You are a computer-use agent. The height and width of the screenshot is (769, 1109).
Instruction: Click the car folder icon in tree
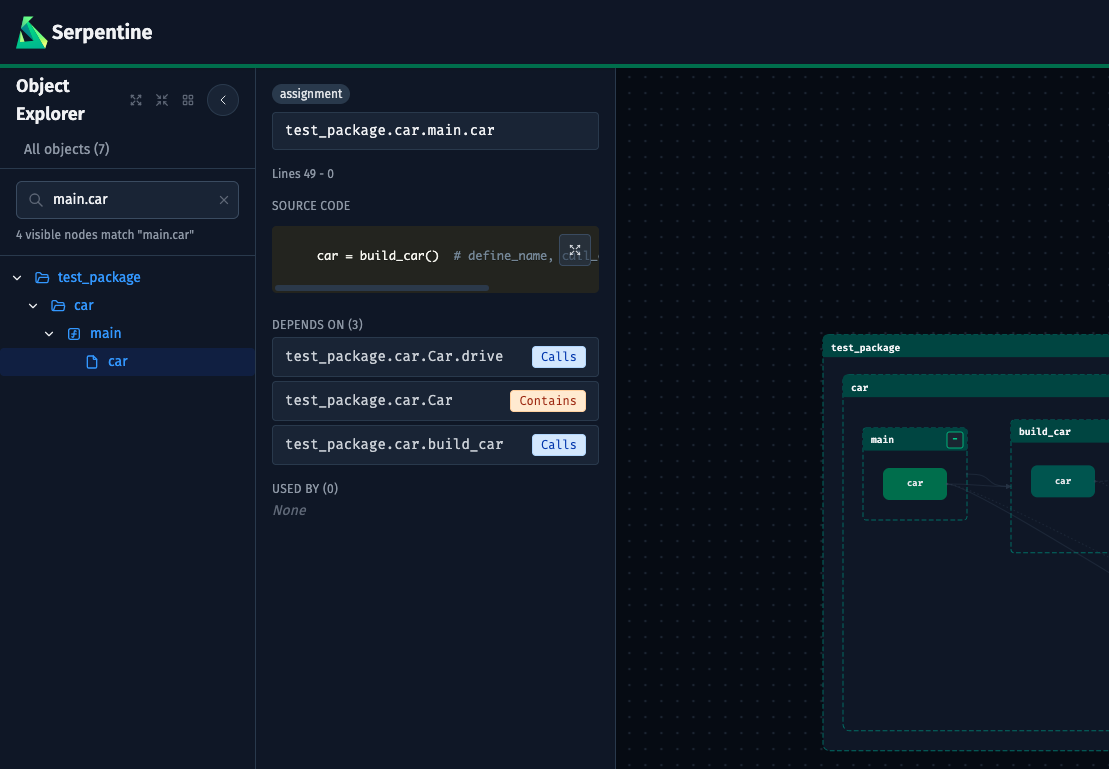pyautogui.click(x=58, y=306)
